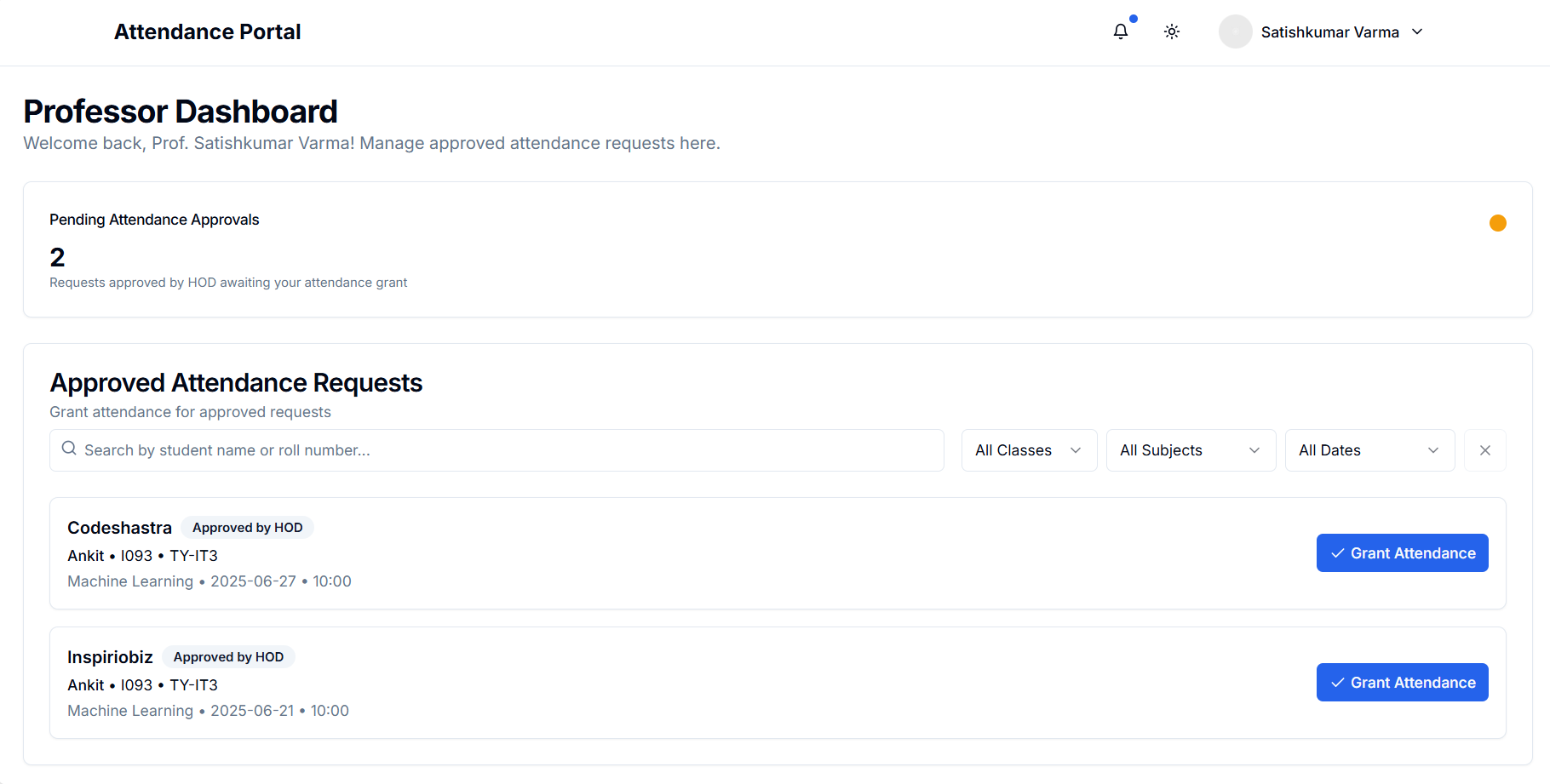Screen dimensions: 1550x784
Task: Click the search magnifier icon
Action: pyautogui.click(x=70, y=449)
